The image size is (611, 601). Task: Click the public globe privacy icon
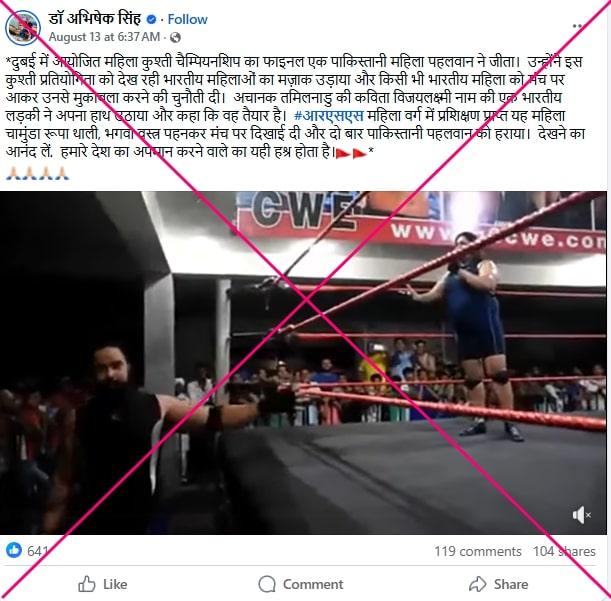(175, 37)
